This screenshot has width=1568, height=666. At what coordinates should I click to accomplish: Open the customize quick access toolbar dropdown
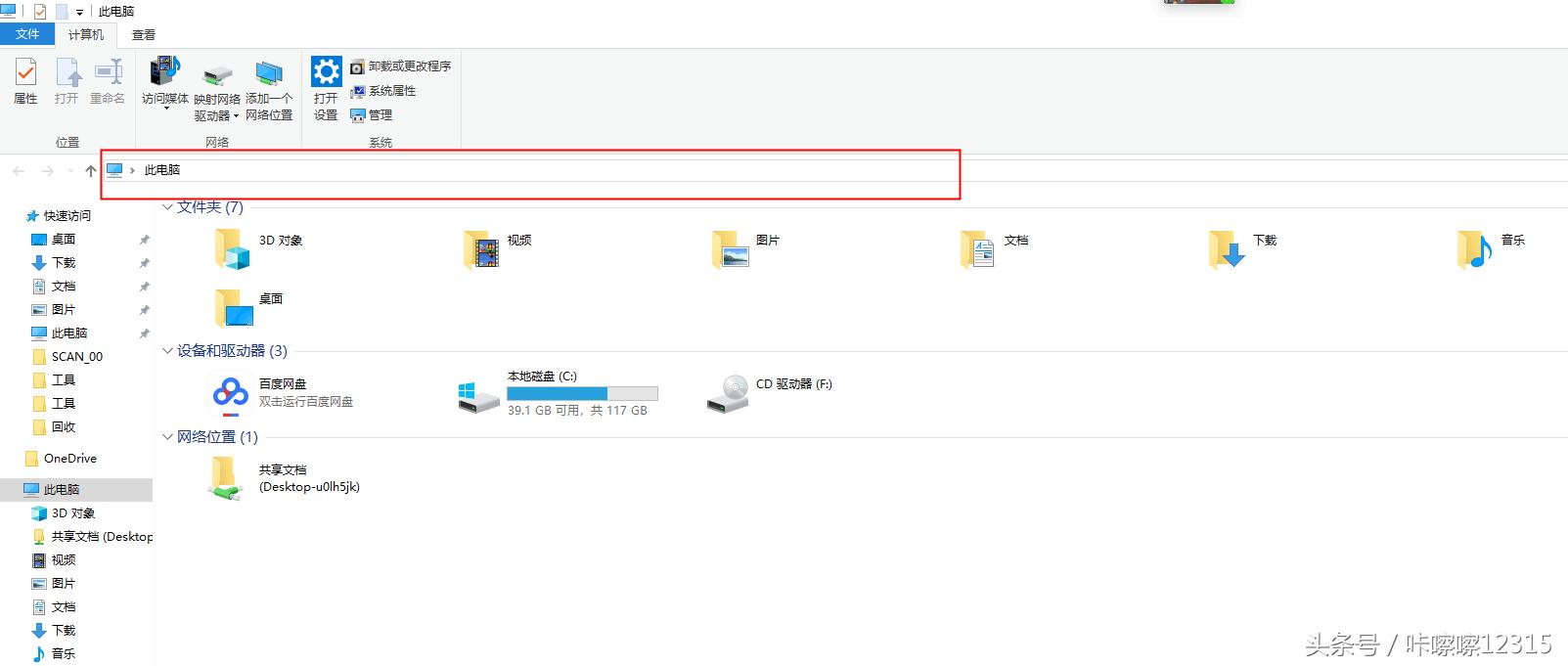pos(79,13)
